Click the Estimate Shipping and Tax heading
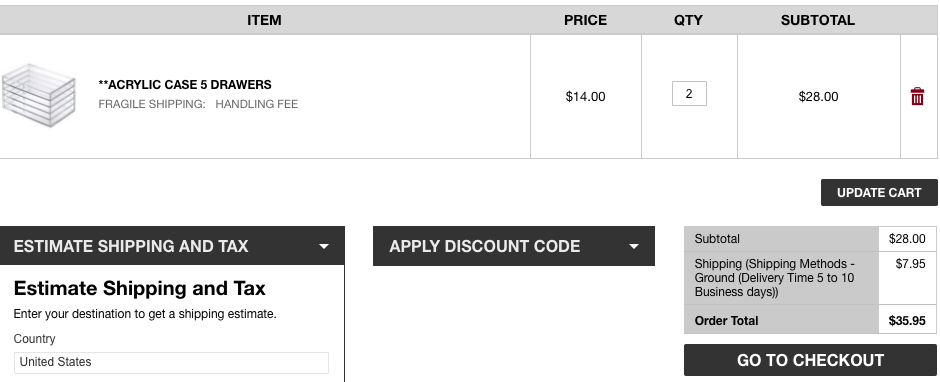 [139, 288]
